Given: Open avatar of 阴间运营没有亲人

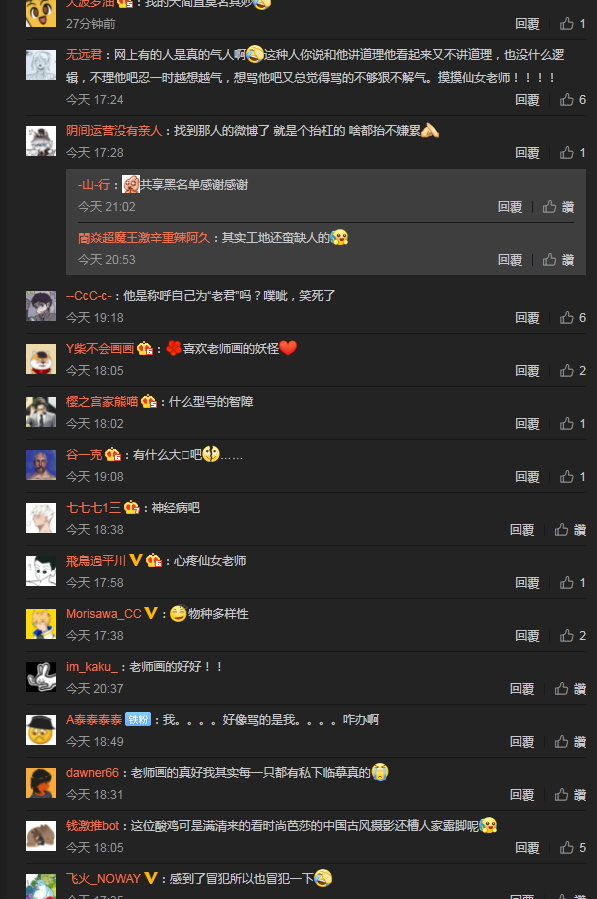Looking at the screenshot, I should pyautogui.click(x=41, y=141).
